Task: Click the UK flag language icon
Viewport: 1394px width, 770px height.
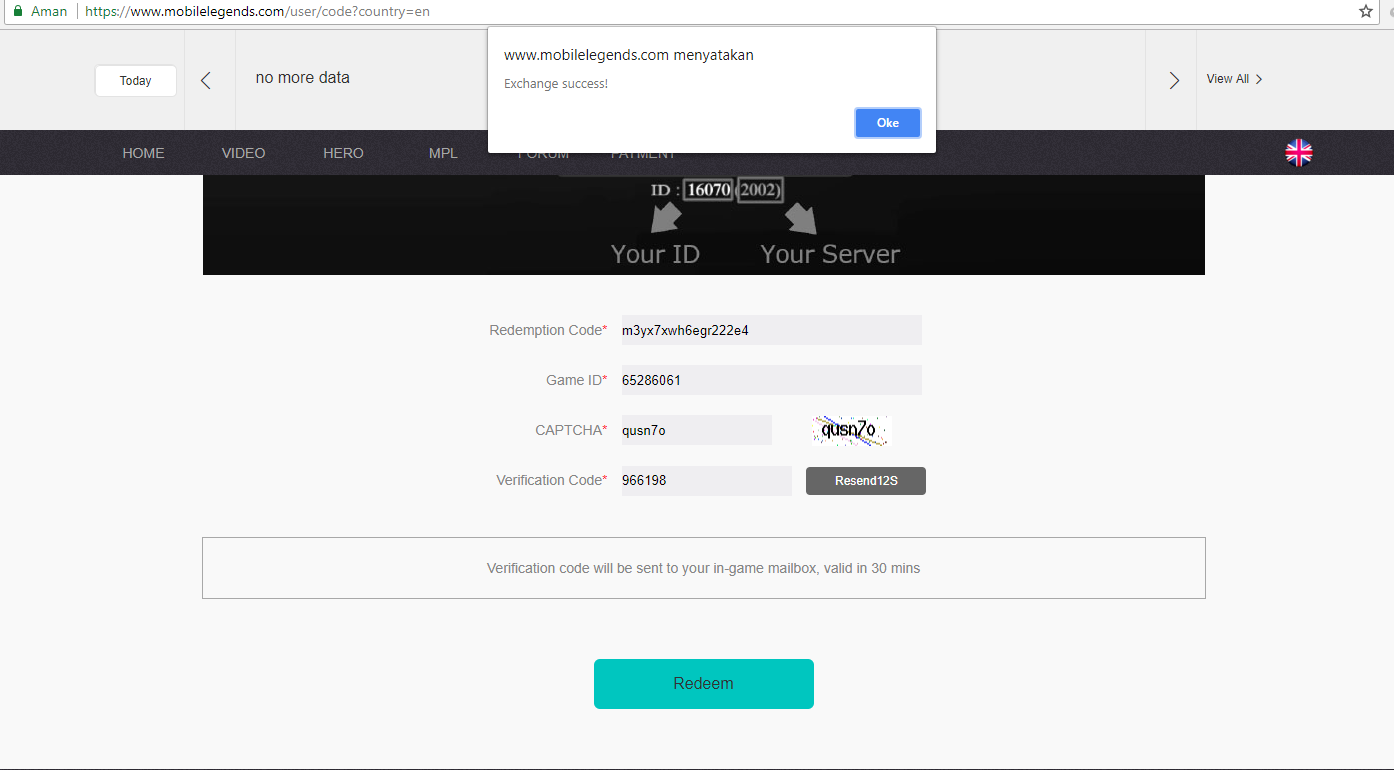Action: click(1298, 152)
